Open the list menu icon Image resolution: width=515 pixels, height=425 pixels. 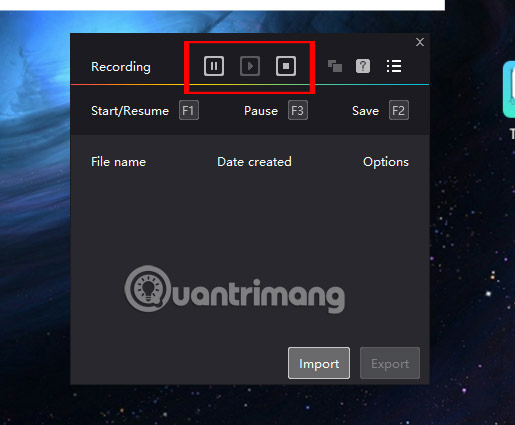click(394, 66)
